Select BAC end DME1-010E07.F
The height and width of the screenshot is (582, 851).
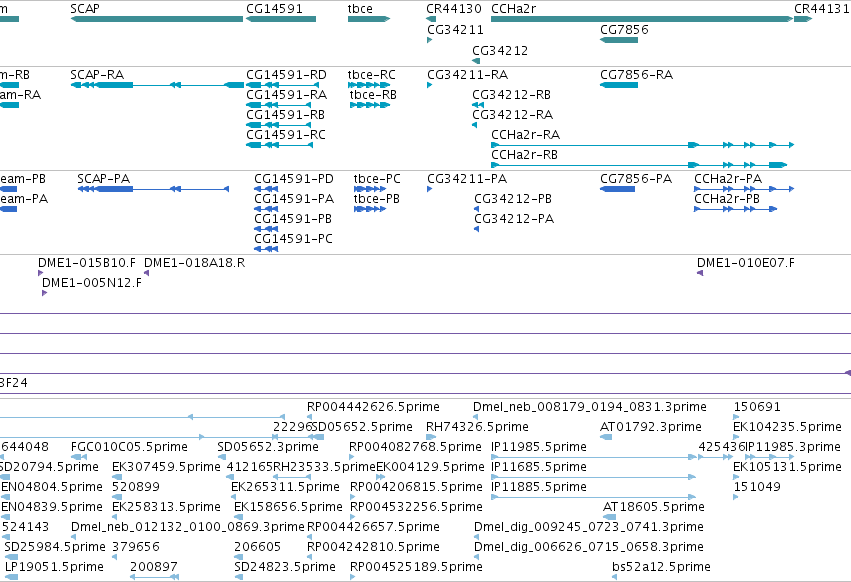[746, 263]
